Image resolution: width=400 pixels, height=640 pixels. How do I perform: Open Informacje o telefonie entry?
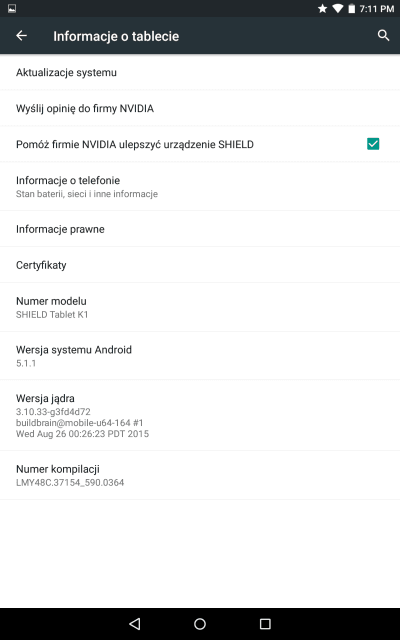click(x=200, y=187)
